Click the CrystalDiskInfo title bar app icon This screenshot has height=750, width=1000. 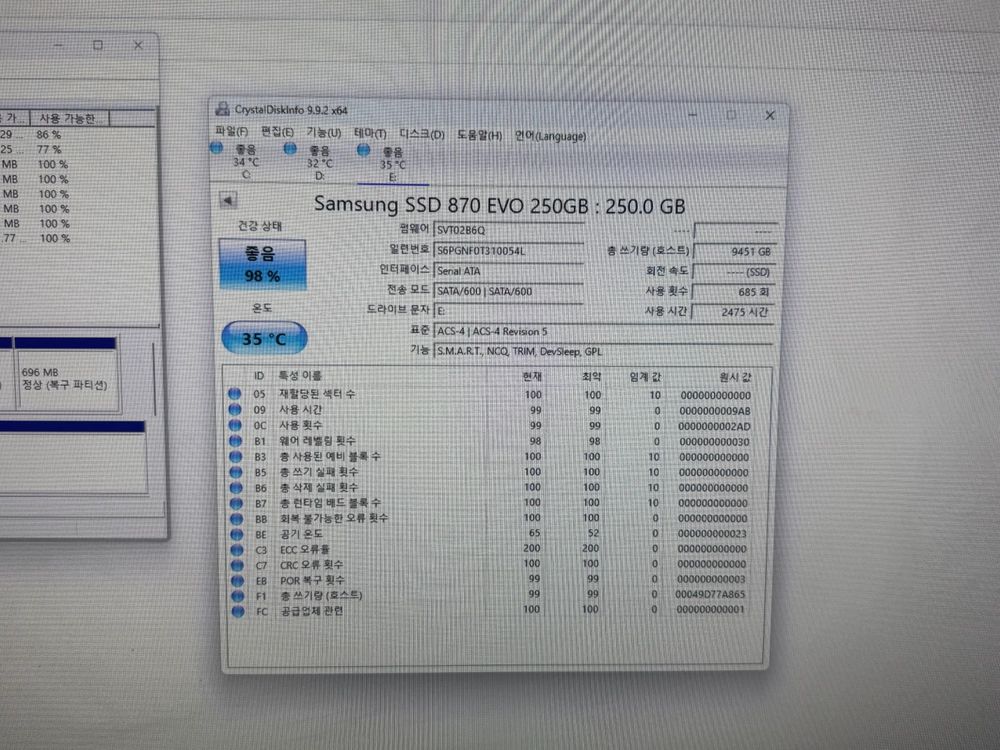(222, 109)
